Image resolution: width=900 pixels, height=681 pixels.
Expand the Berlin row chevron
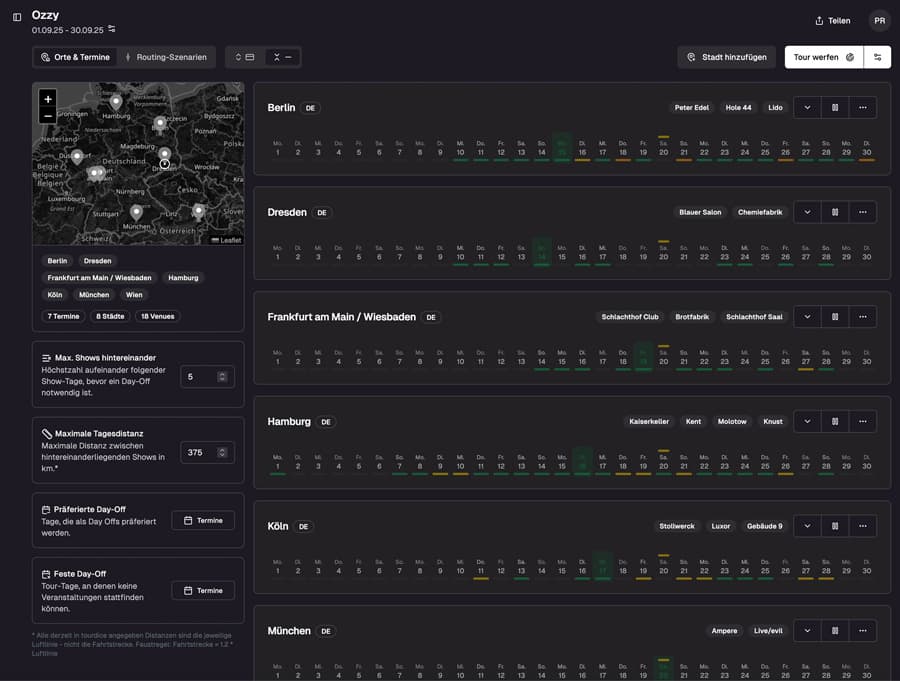(807, 107)
